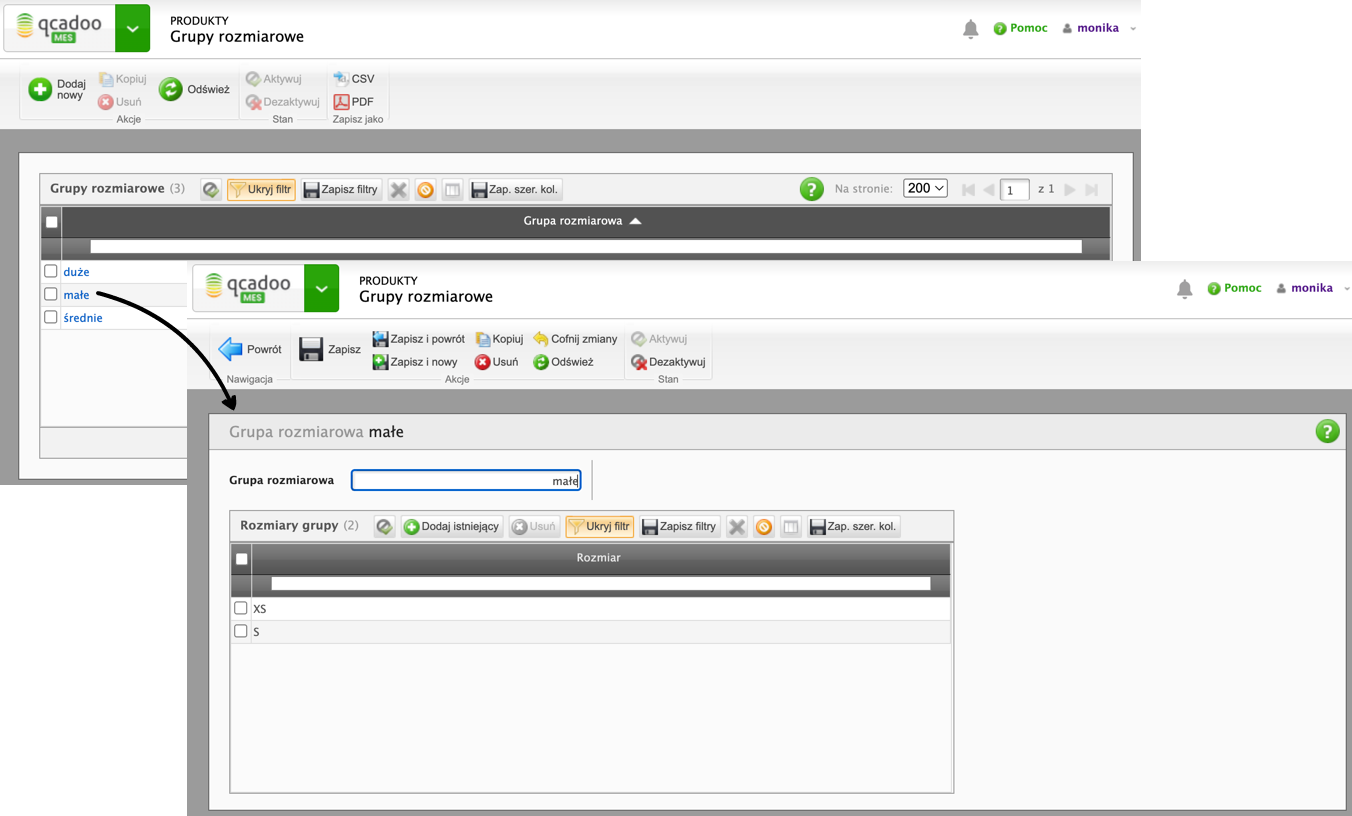Sort by Grupa rozmiarowa column header

(x=573, y=221)
